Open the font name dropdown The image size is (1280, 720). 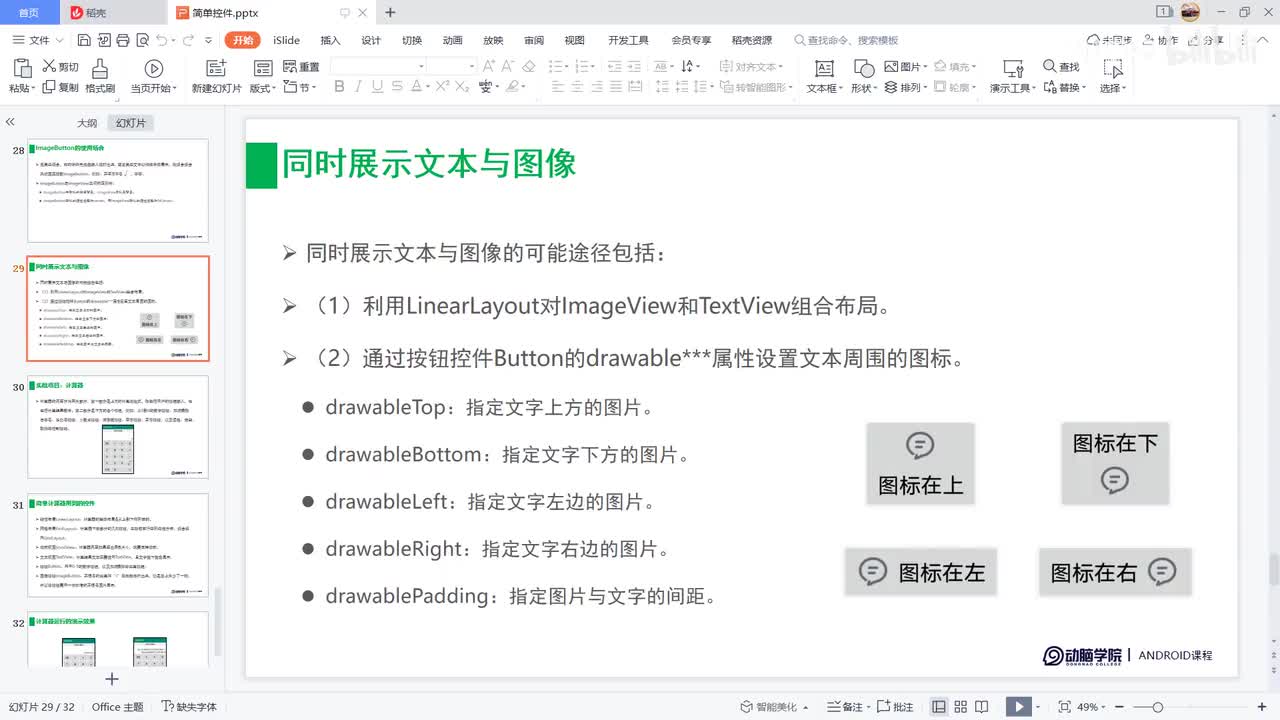click(422, 66)
